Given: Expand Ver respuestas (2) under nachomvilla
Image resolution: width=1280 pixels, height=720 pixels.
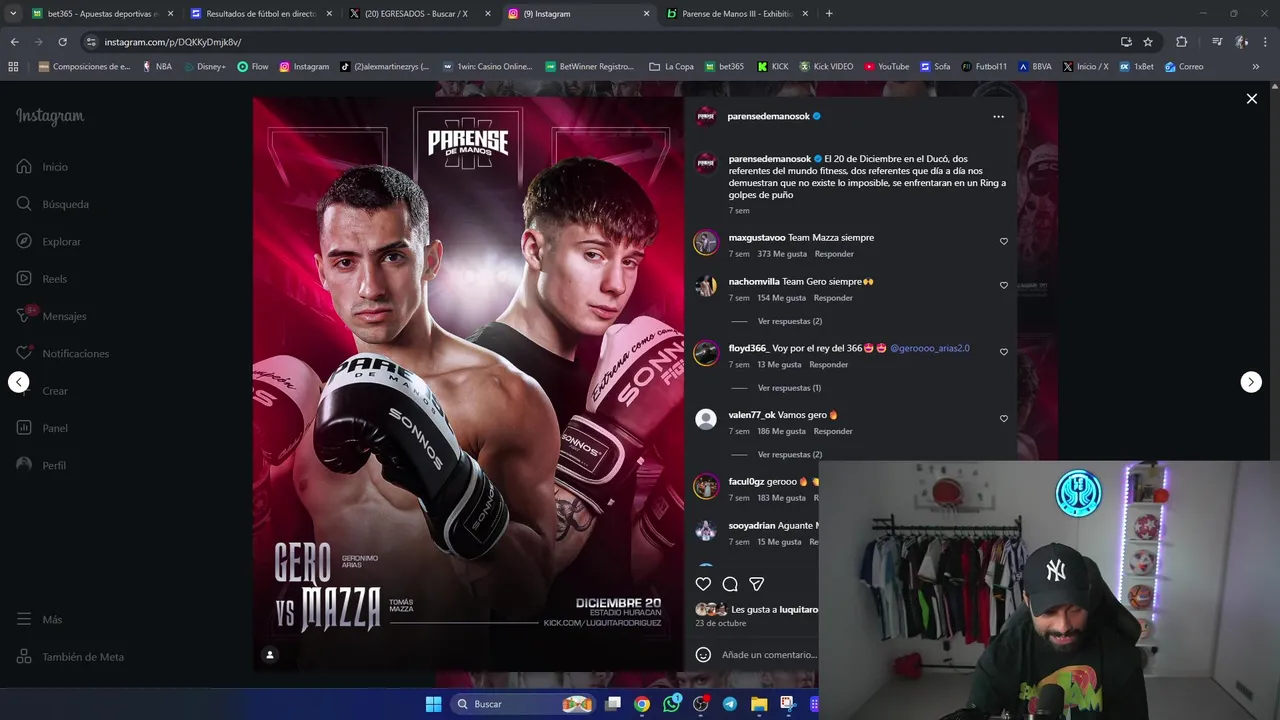Looking at the screenshot, I should [789, 321].
